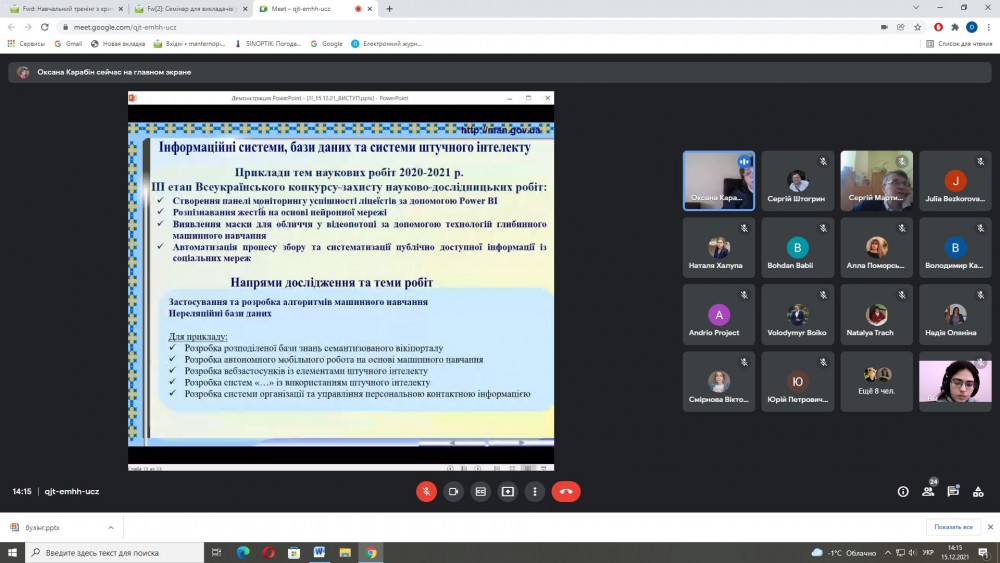Open the downloaded булінг.pptx file

click(43, 528)
